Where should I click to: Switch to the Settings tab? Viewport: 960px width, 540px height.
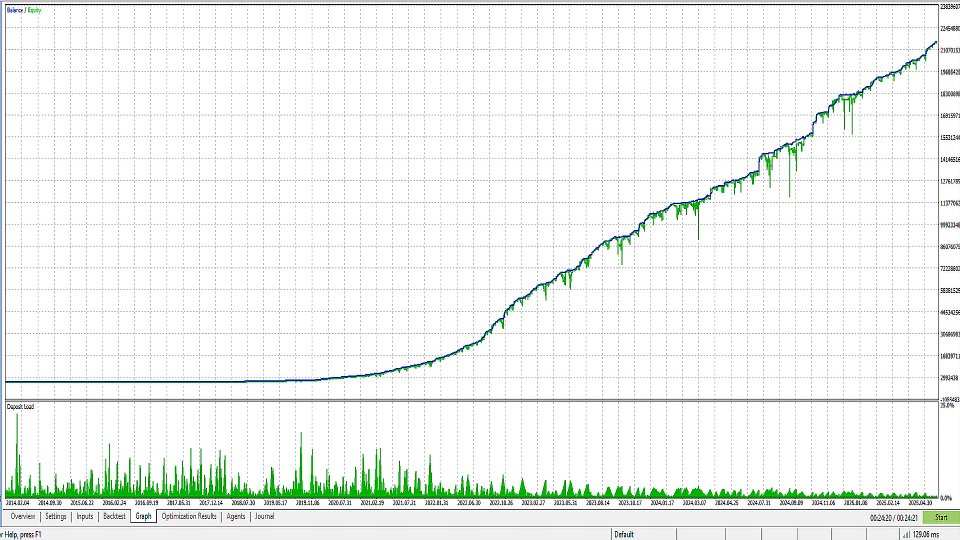tap(56, 516)
